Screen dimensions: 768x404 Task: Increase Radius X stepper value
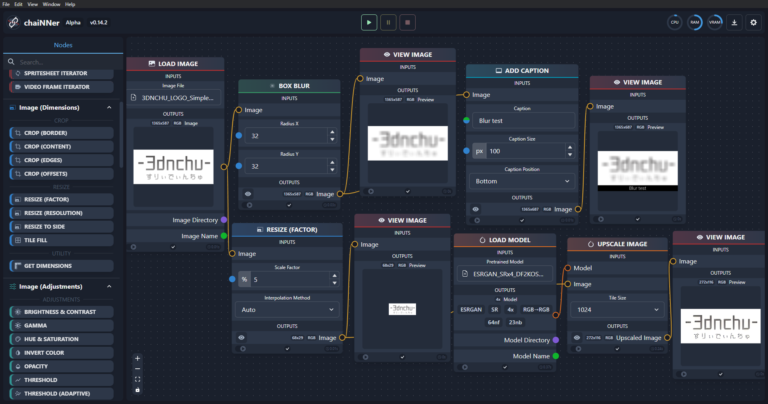tap(333, 132)
